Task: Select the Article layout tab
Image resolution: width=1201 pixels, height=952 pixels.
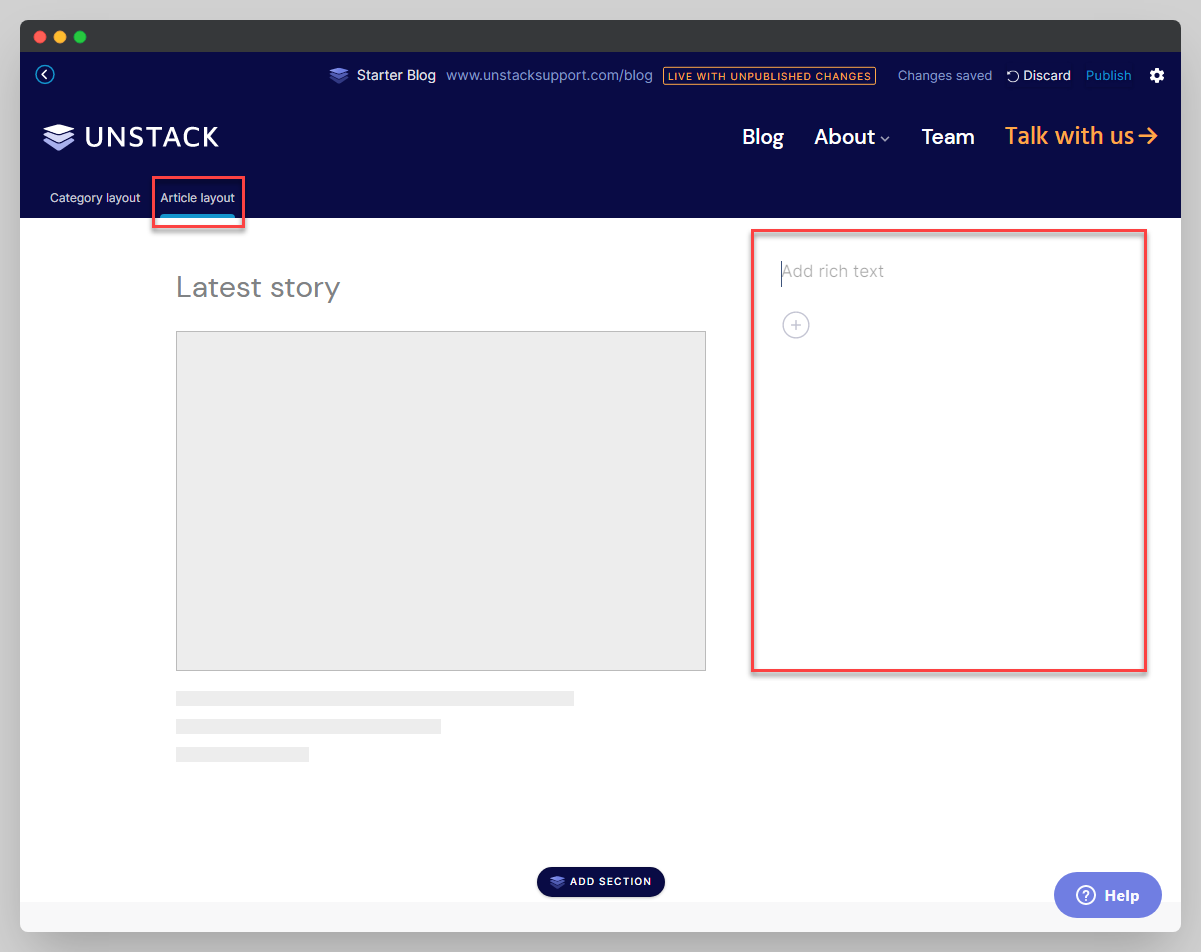Action: click(x=198, y=197)
